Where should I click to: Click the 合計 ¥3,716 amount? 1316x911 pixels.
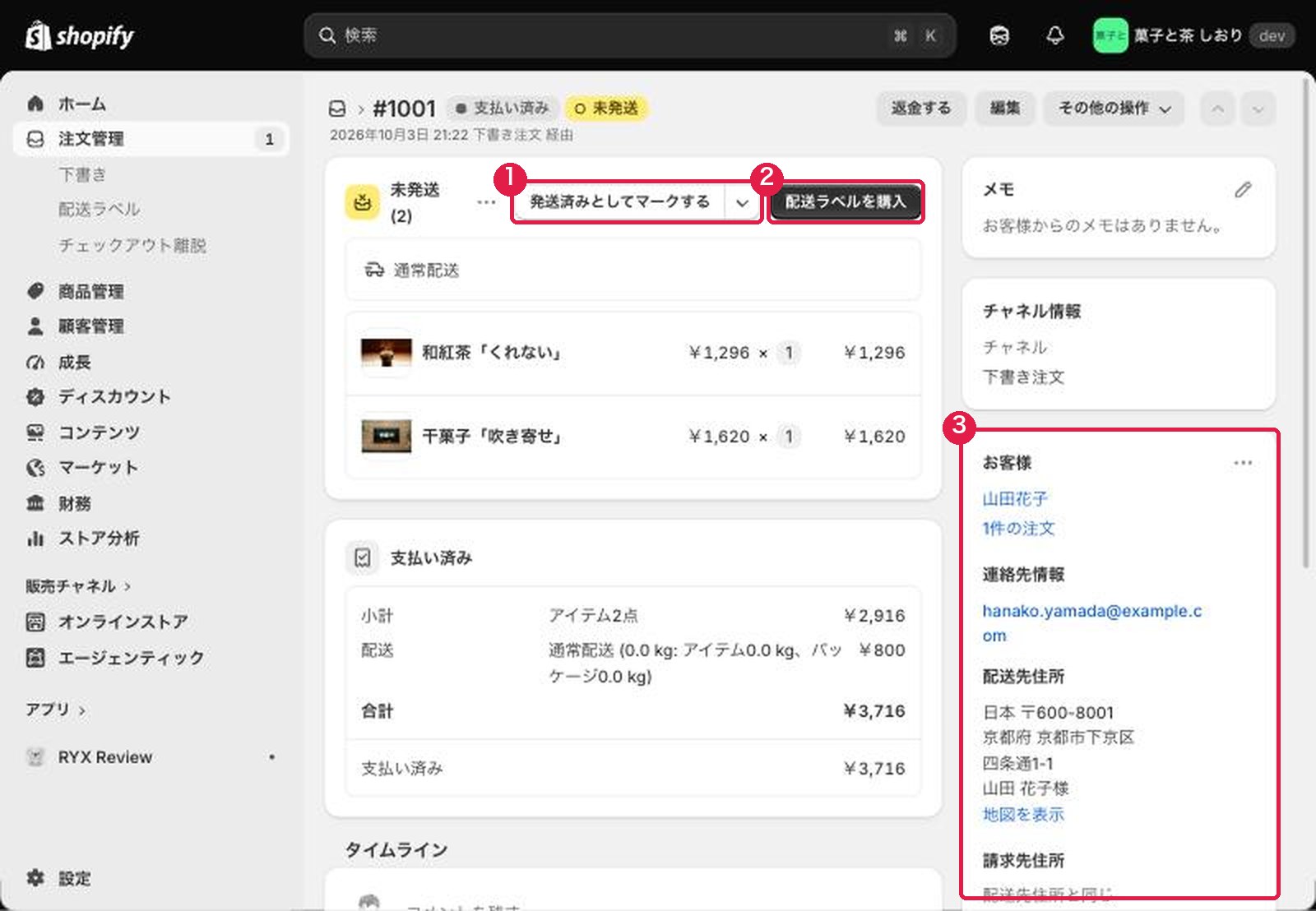873,710
